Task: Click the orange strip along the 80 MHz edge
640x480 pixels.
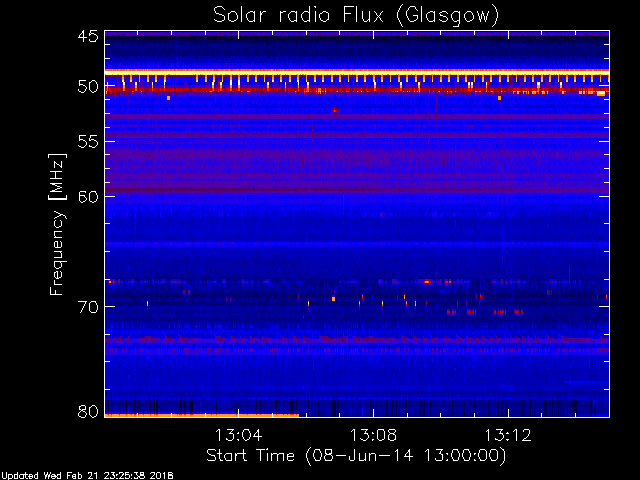Action: pyautogui.click(x=202, y=416)
